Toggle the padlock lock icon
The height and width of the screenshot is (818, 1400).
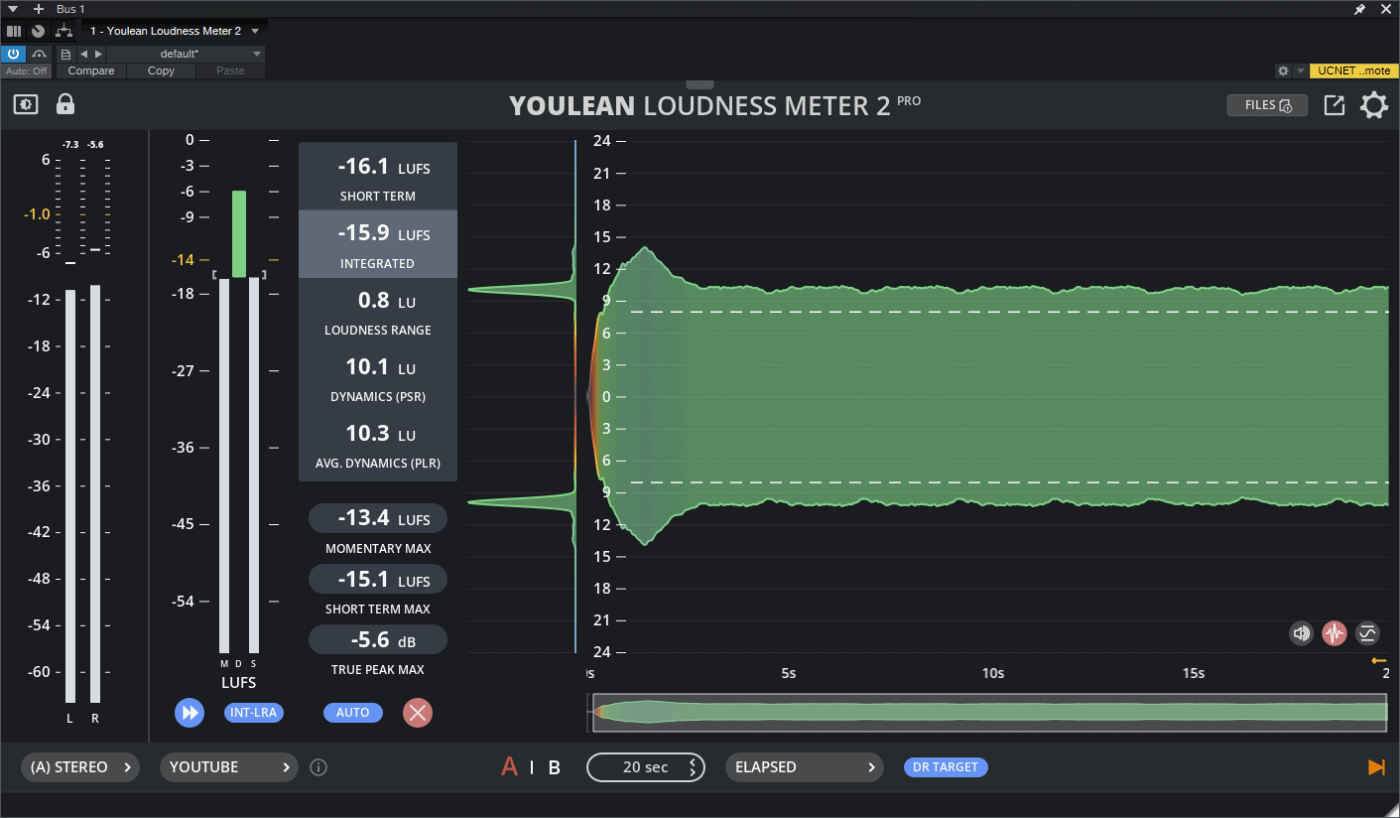(65, 104)
